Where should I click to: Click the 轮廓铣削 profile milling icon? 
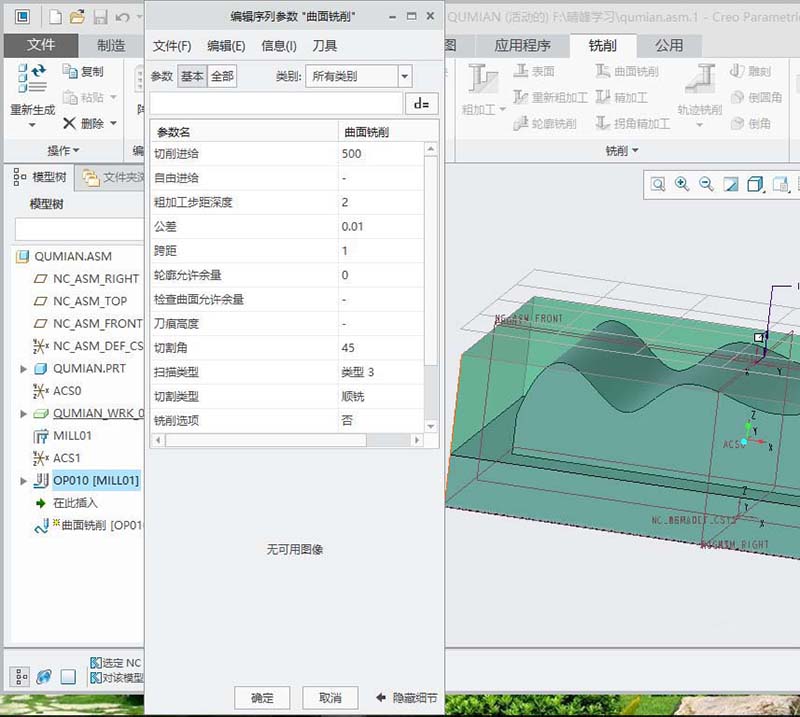click(x=520, y=123)
